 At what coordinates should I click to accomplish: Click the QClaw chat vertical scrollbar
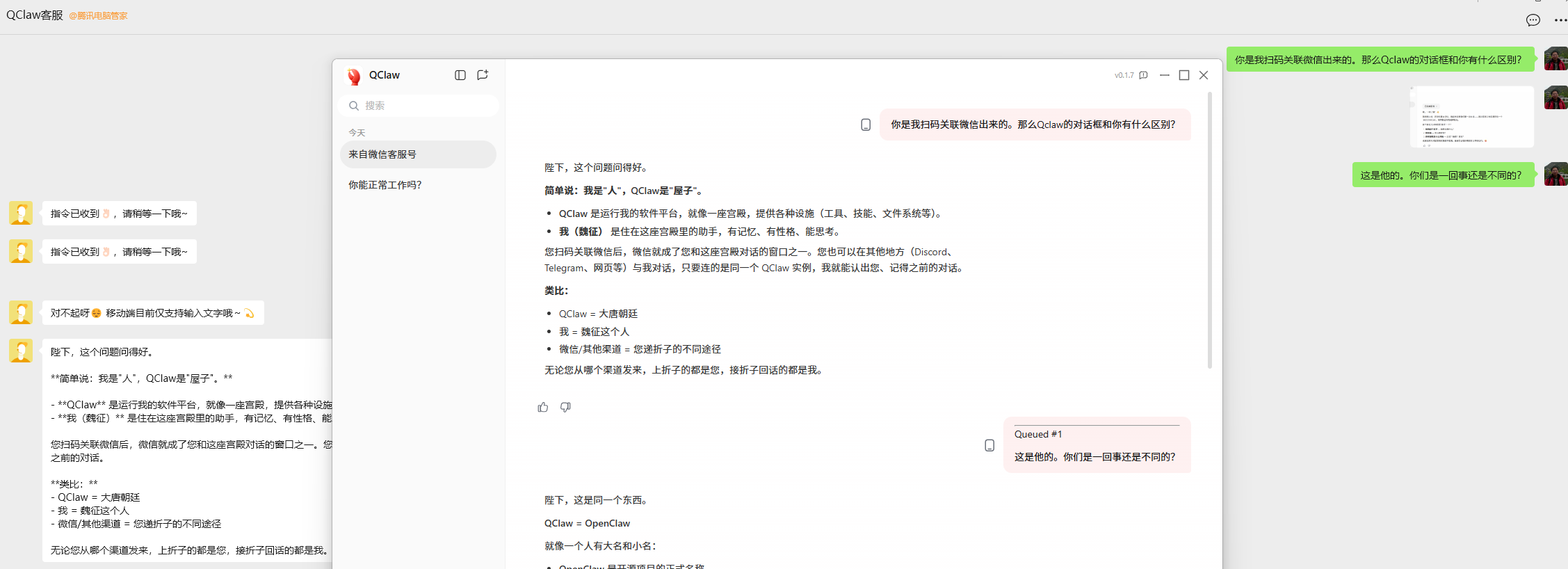pos(1210,230)
